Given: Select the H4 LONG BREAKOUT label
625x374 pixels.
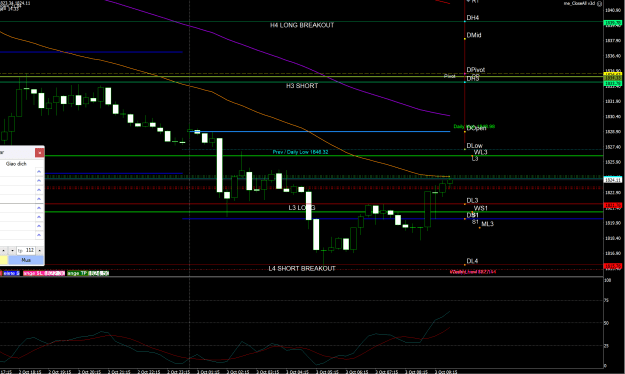Looking at the screenshot, I should 302,25.
